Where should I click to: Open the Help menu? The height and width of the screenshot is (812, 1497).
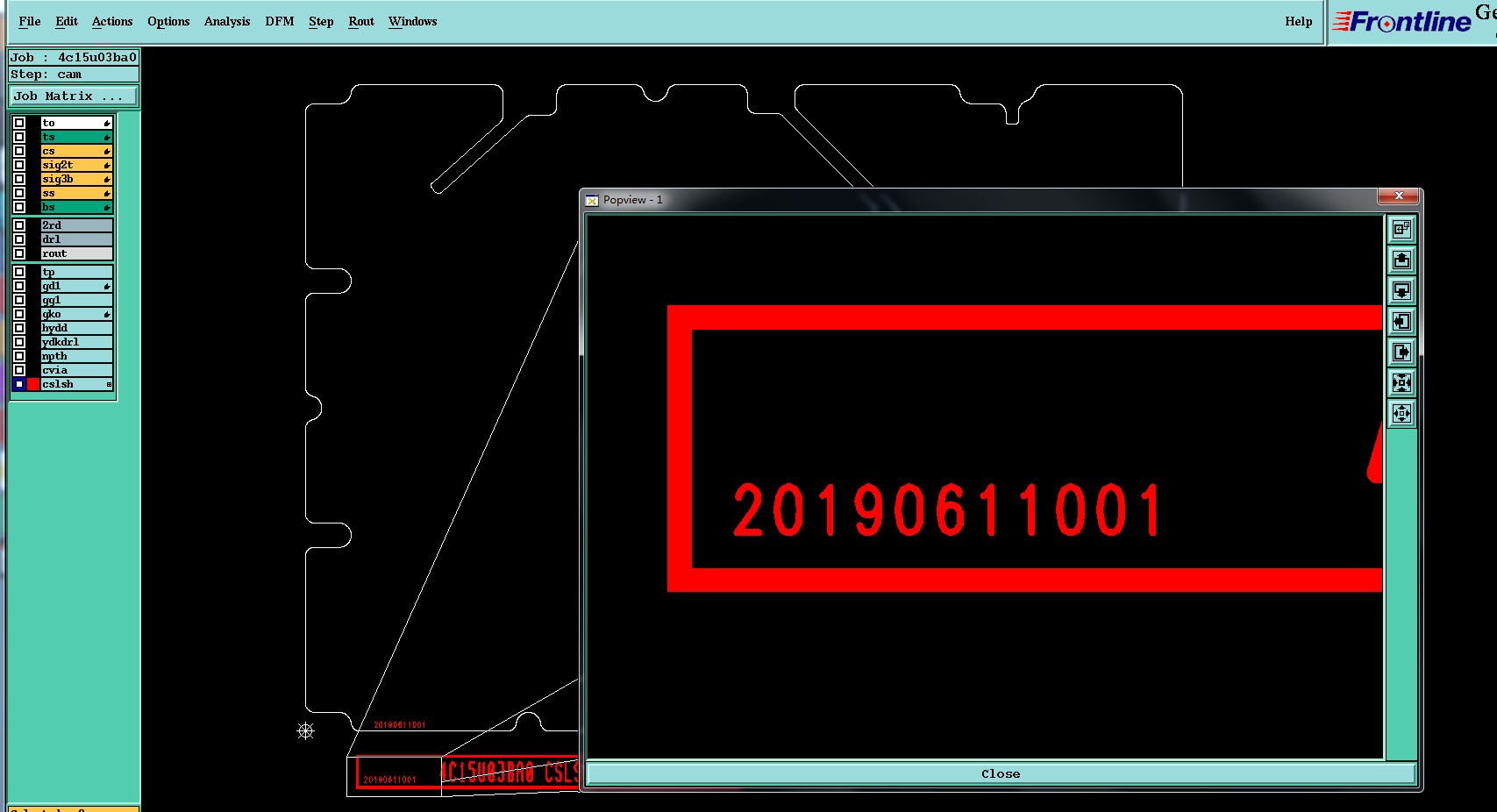tap(1299, 21)
